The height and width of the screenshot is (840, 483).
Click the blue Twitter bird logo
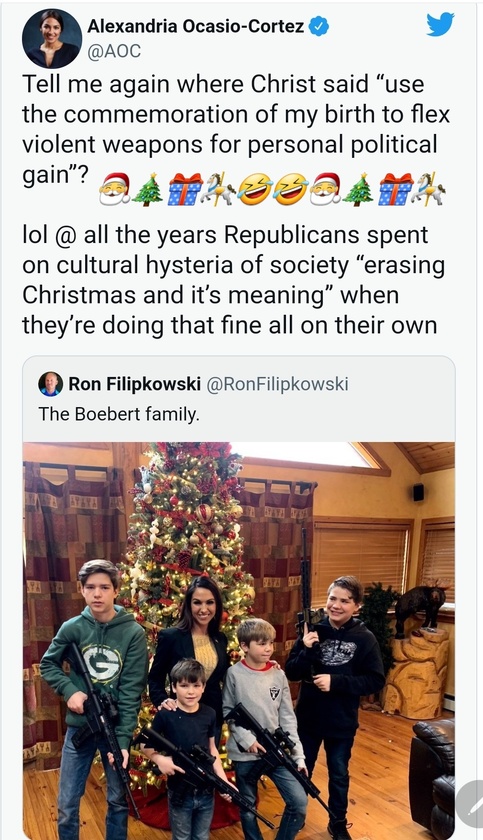(440, 24)
